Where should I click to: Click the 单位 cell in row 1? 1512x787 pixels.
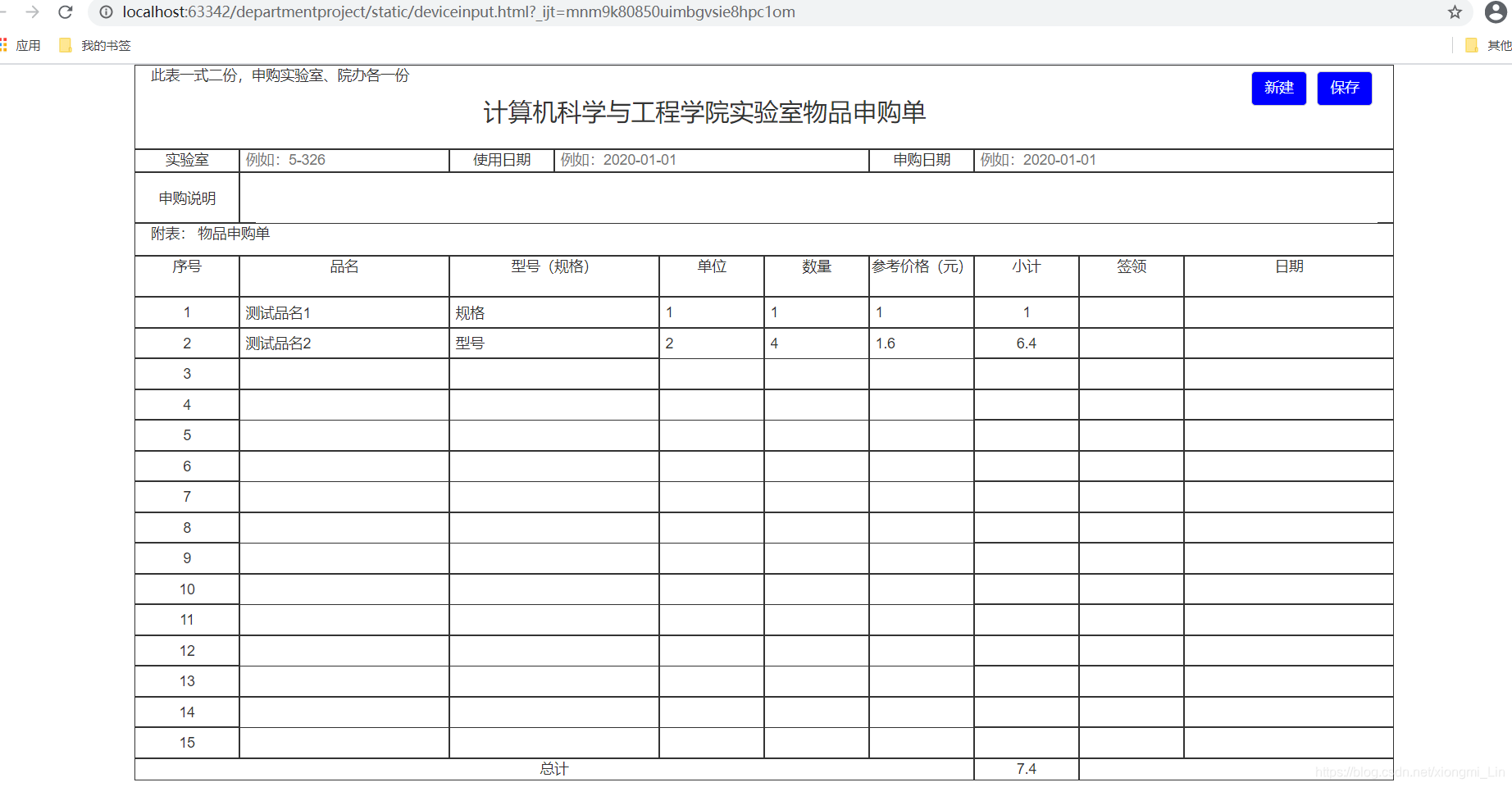click(x=712, y=312)
